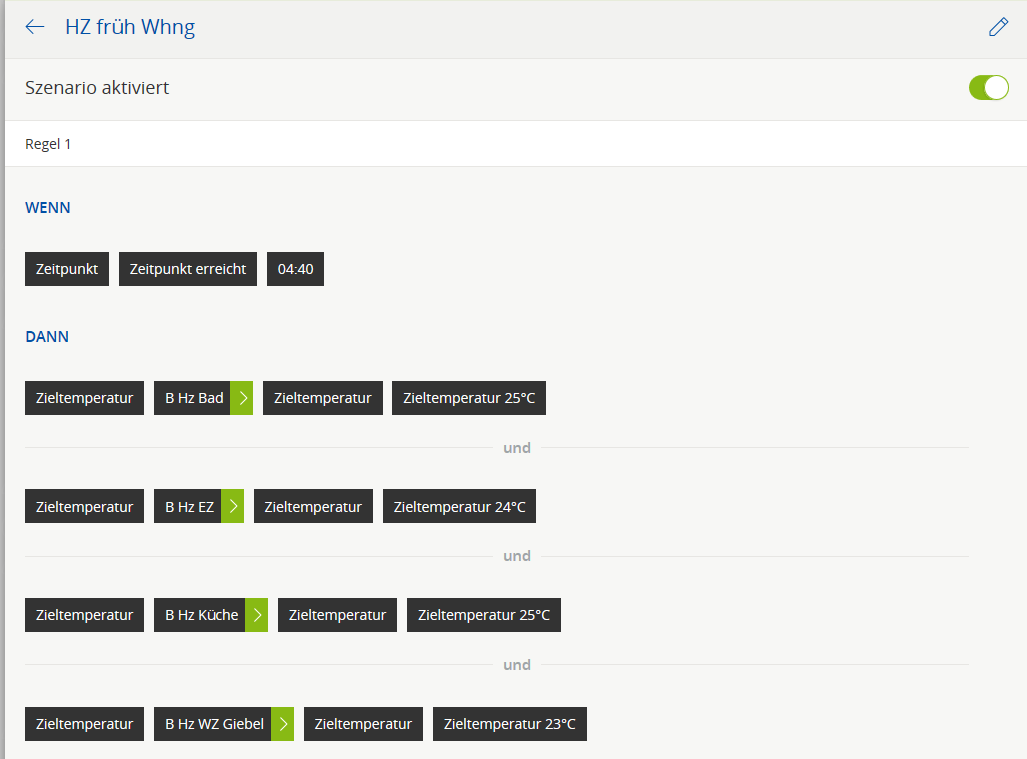Click the Zeitpunkt erreicht condition tag
This screenshot has height=759, width=1027.
tap(188, 269)
